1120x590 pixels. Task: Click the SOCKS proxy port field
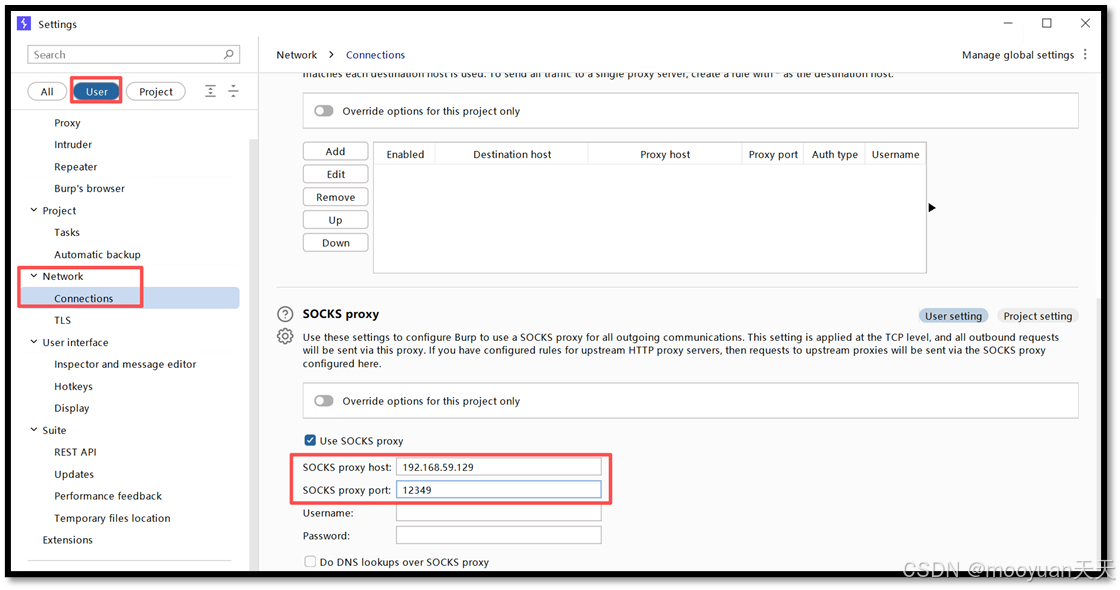point(499,490)
